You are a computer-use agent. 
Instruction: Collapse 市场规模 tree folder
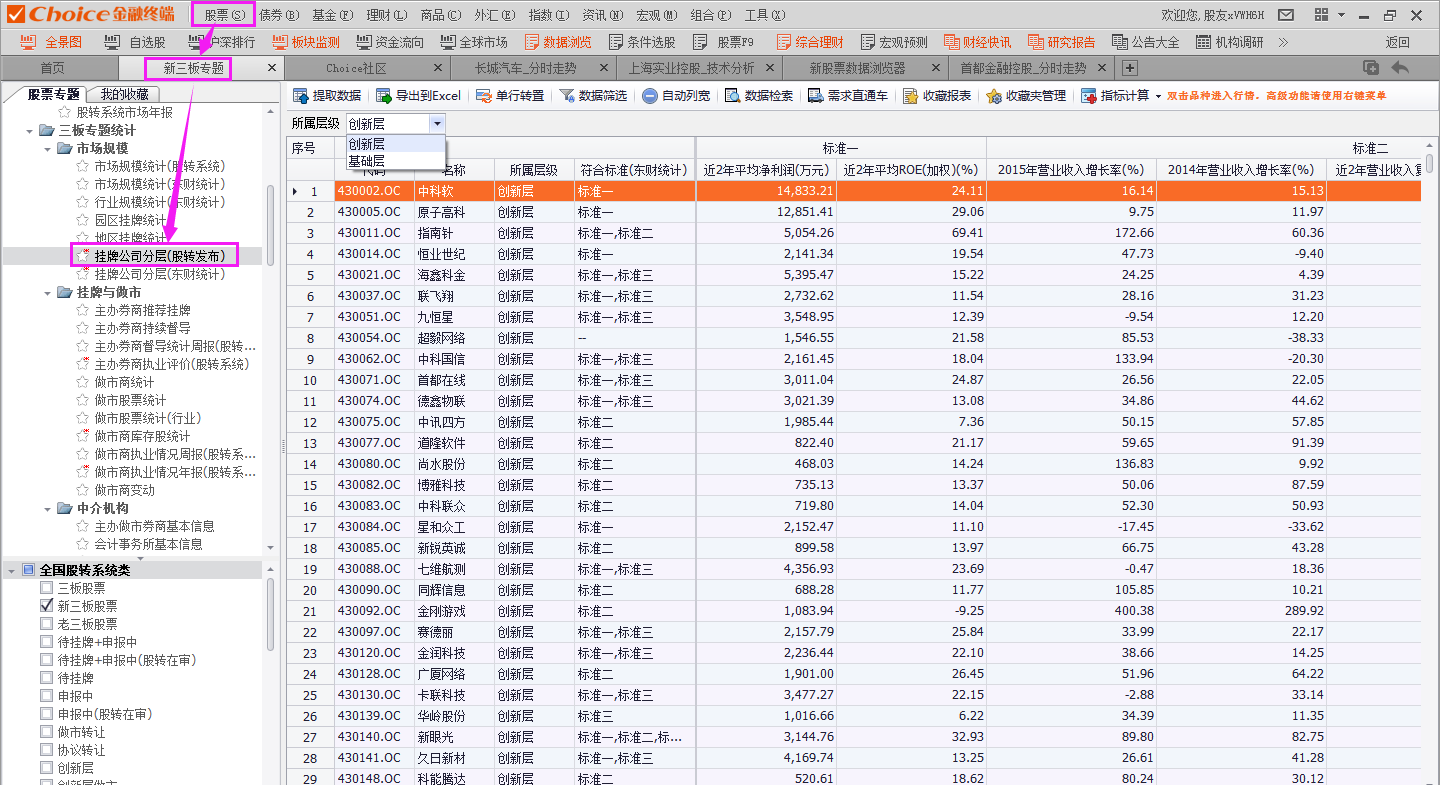48,149
